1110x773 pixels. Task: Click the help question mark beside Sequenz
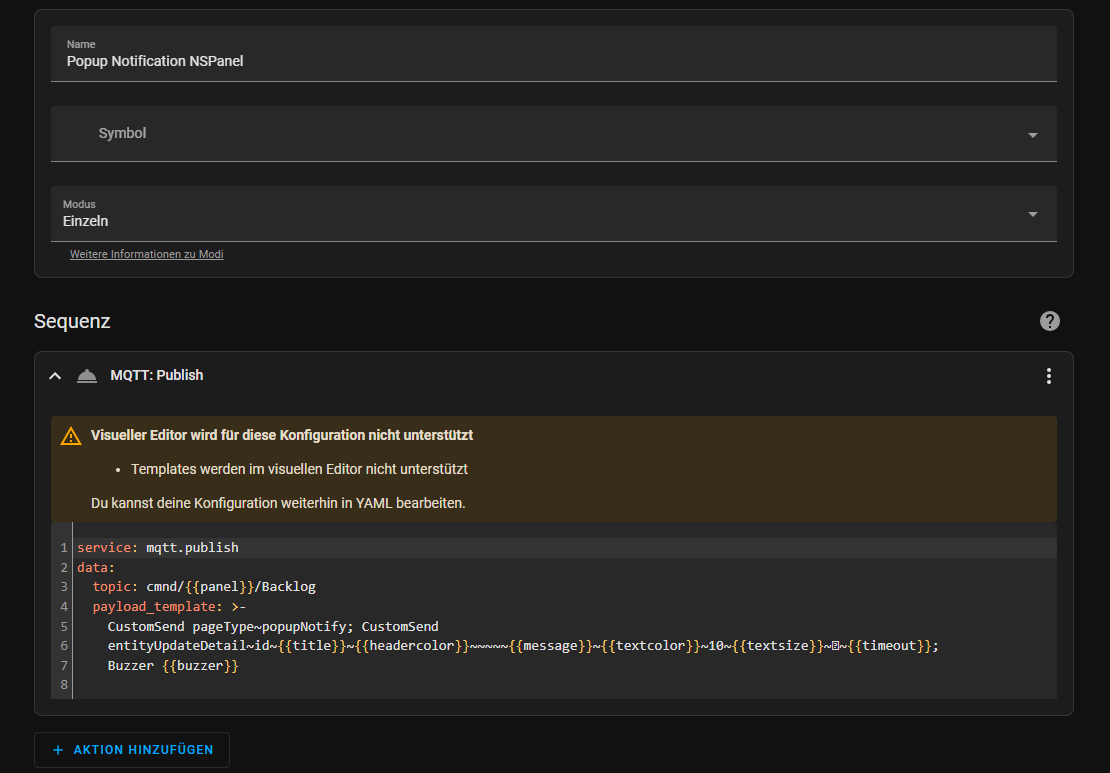[x=1049, y=321]
